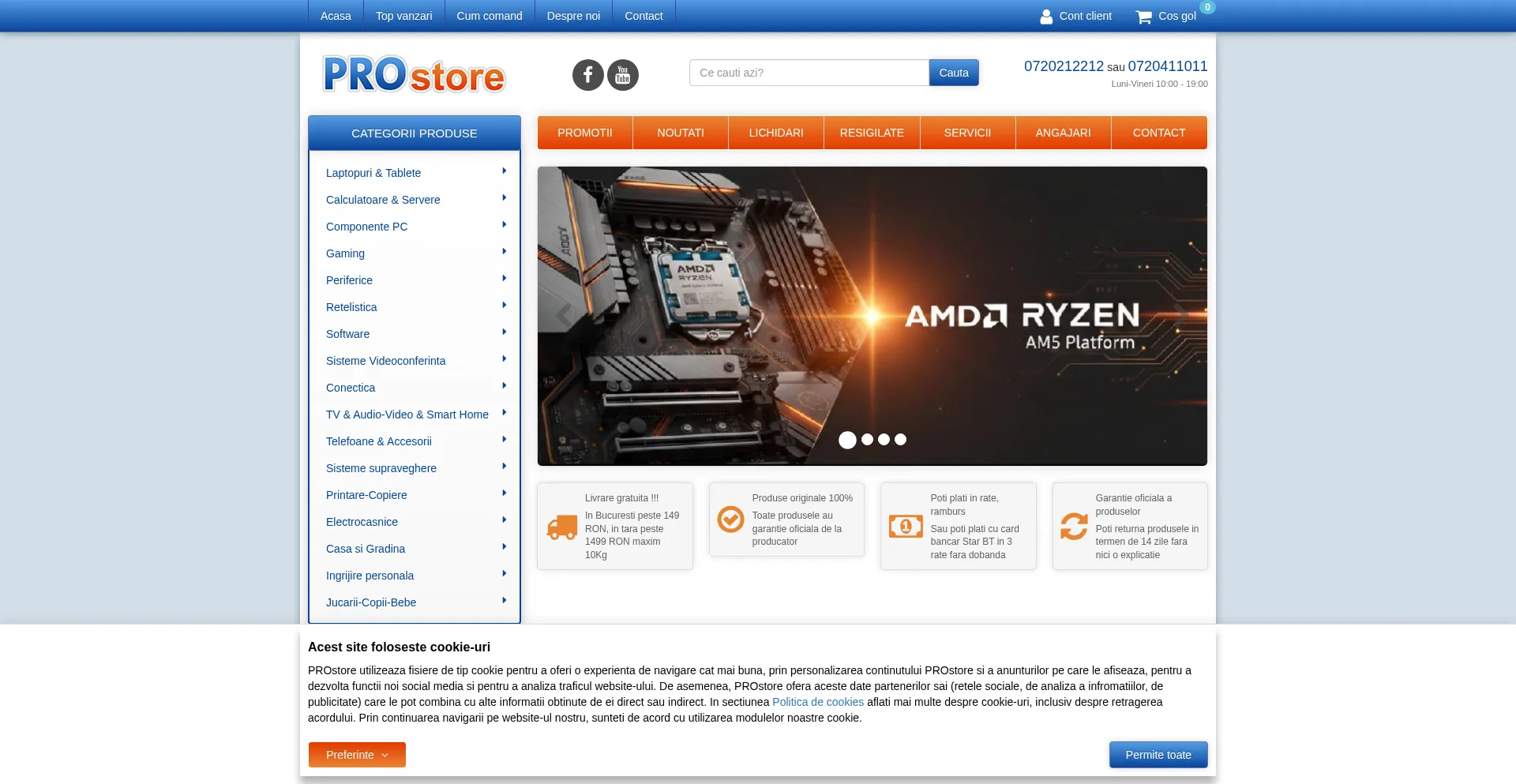
Task: Open the NOUTATI tab
Action: (x=681, y=133)
